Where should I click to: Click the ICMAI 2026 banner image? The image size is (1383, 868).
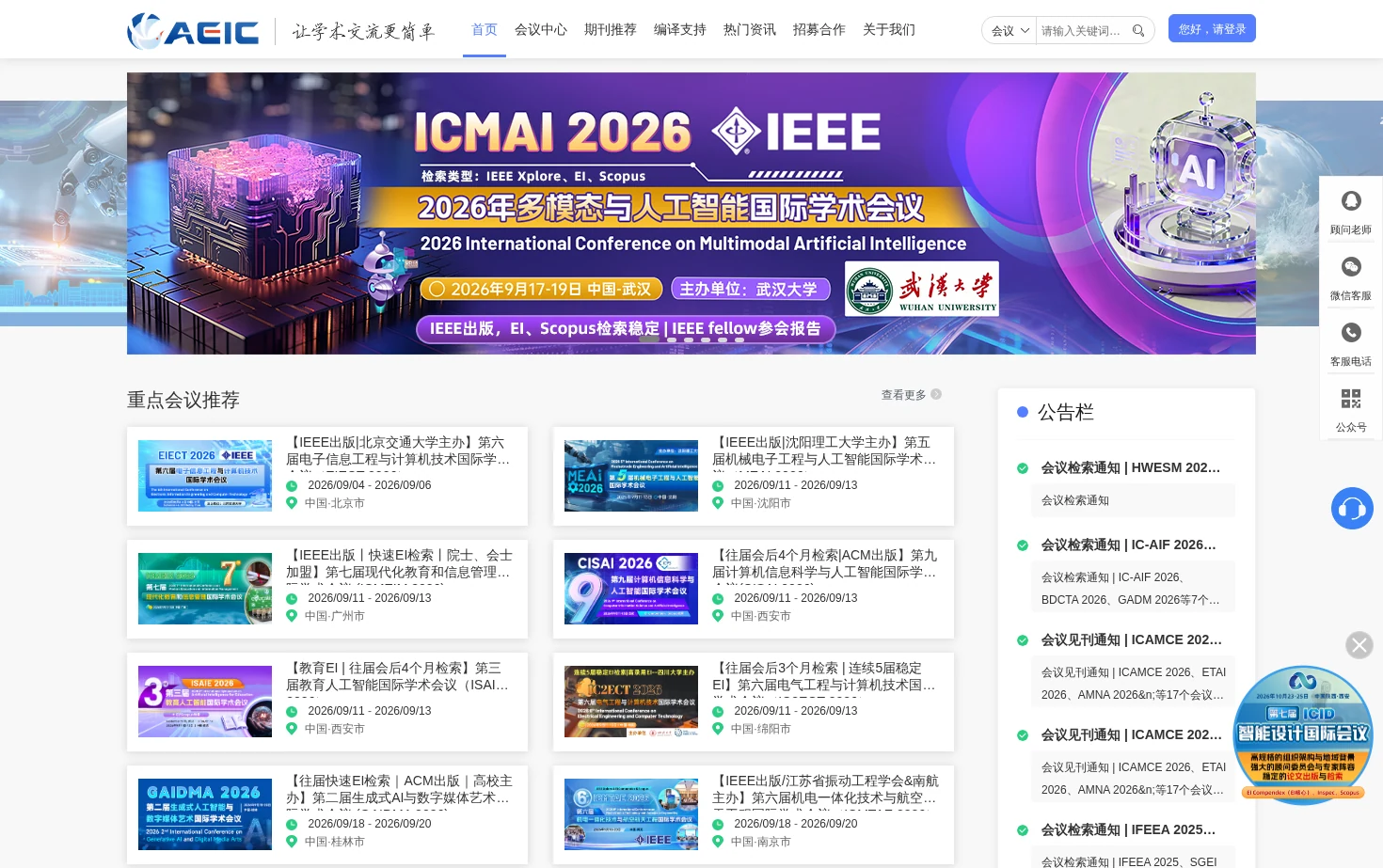691,213
